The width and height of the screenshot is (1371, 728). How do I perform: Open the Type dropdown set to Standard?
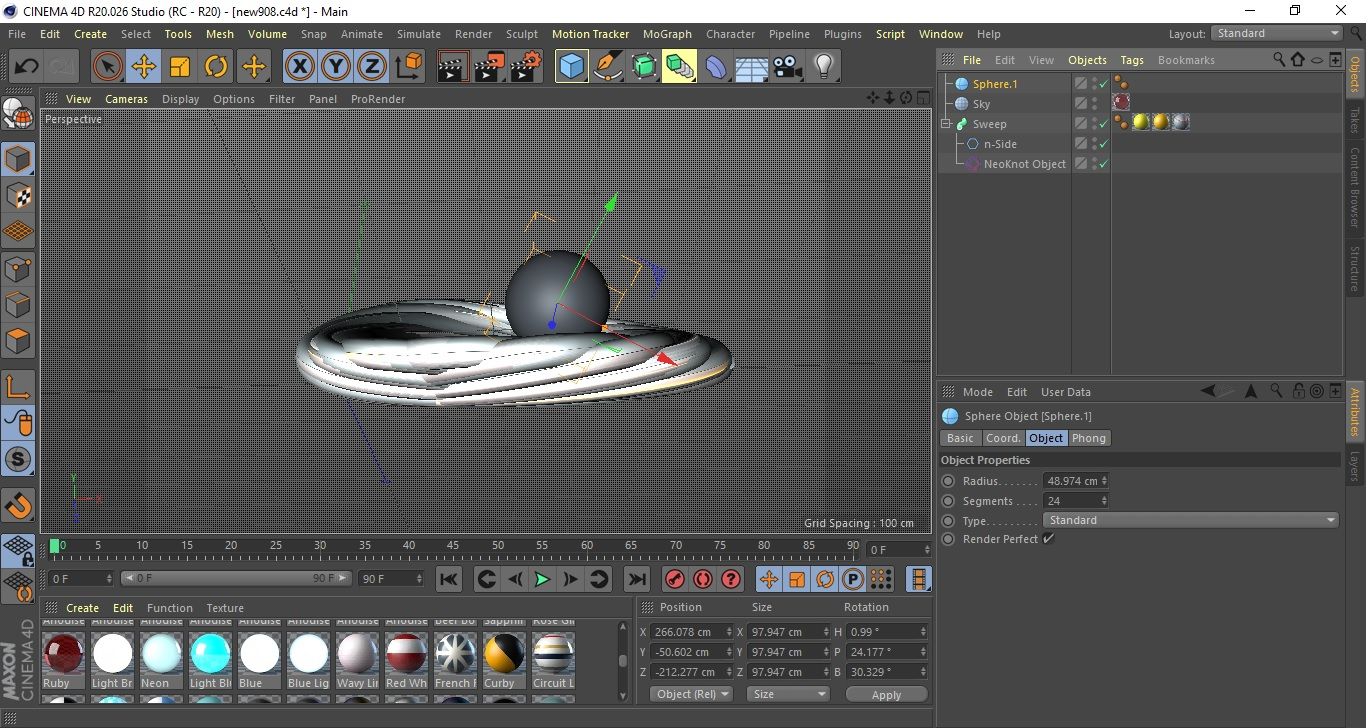coord(1190,520)
